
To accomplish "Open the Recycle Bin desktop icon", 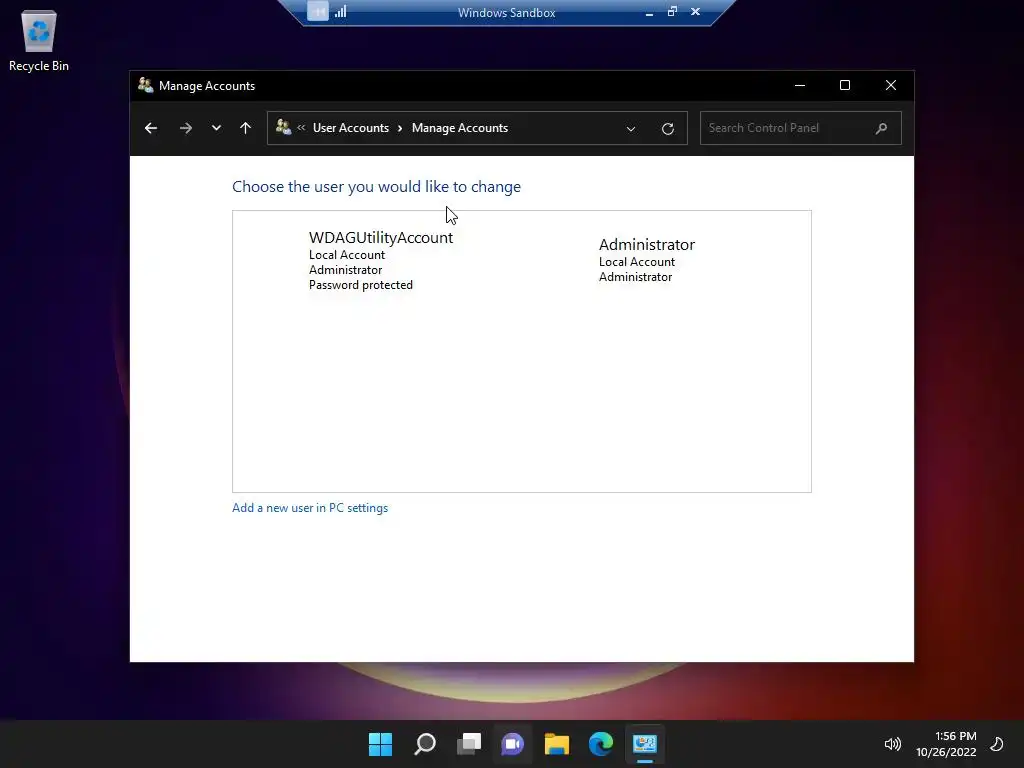I will pyautogui.click(x=39, y=40).
